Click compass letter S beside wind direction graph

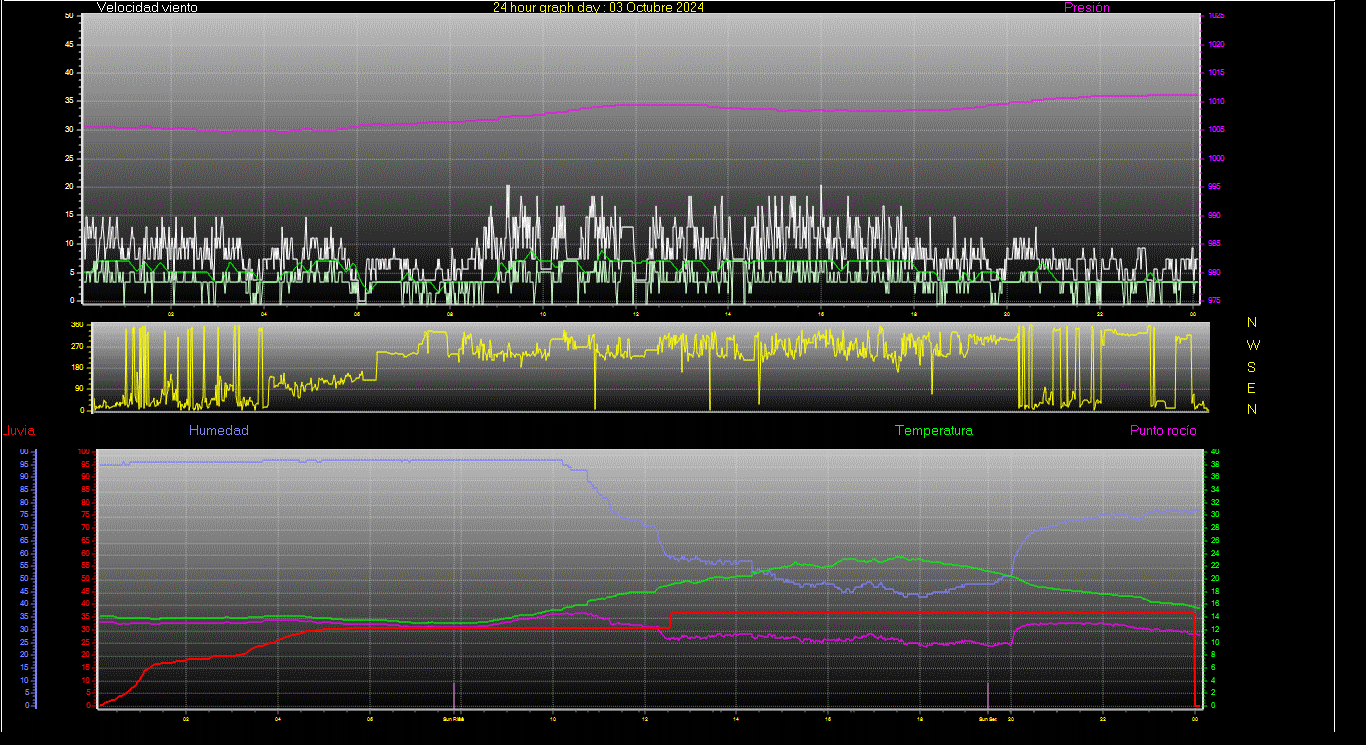point(1253,367)
